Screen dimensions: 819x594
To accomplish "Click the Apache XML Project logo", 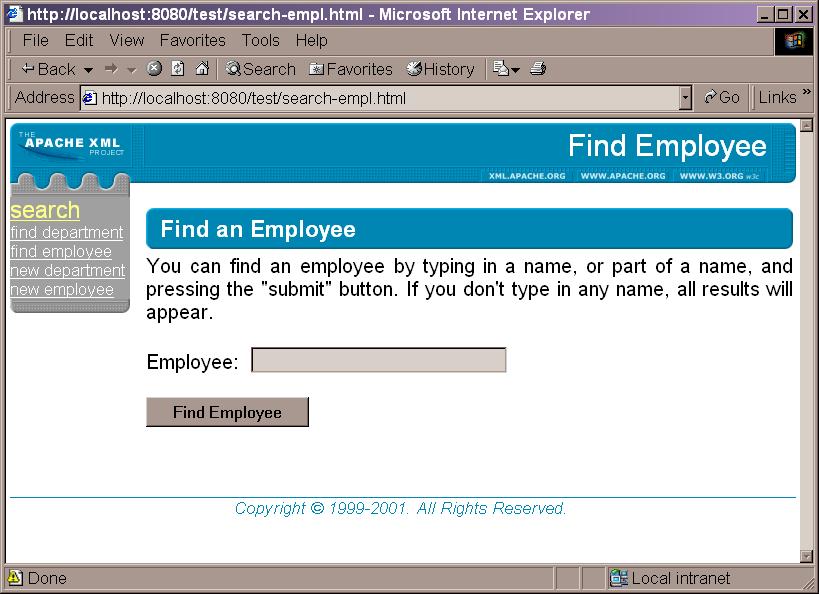I will click(x=70, y=145).
